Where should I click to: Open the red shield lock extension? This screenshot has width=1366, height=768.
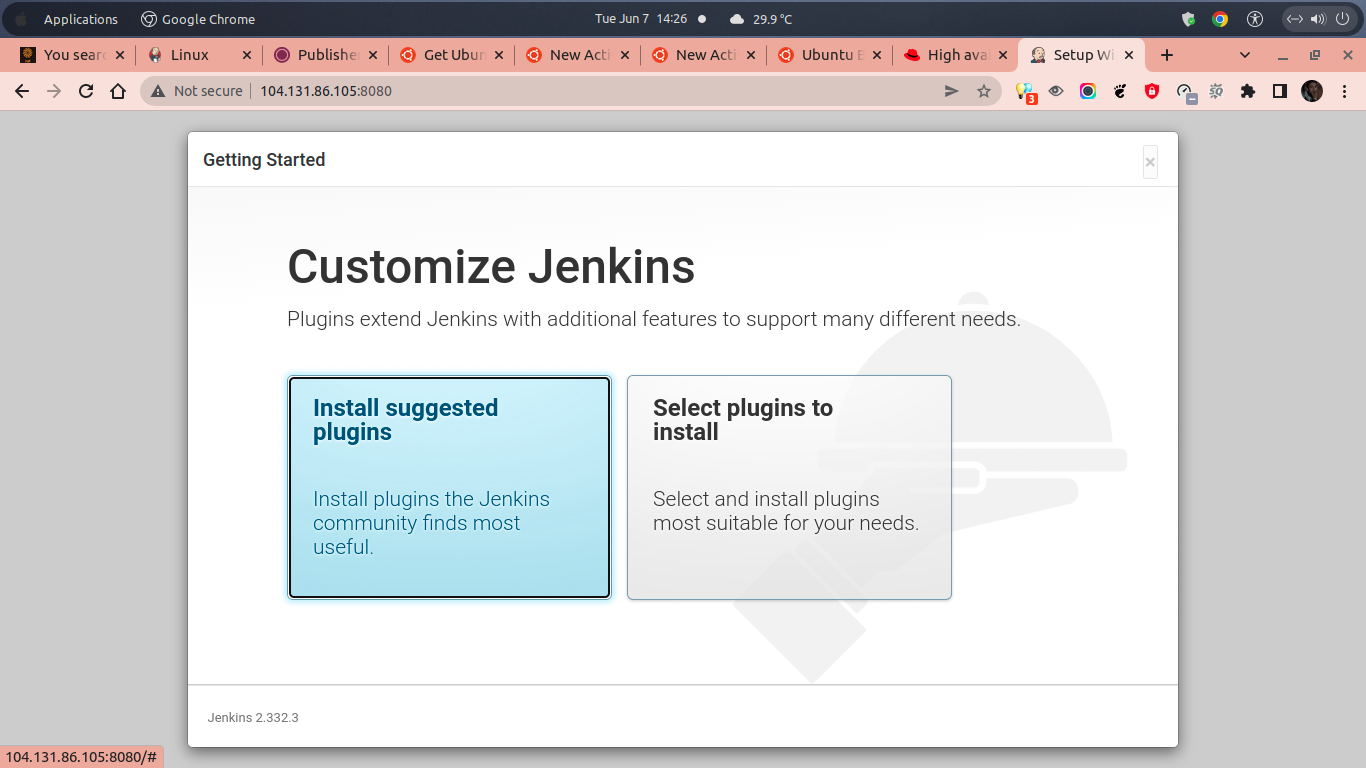tap(1152, 91)
